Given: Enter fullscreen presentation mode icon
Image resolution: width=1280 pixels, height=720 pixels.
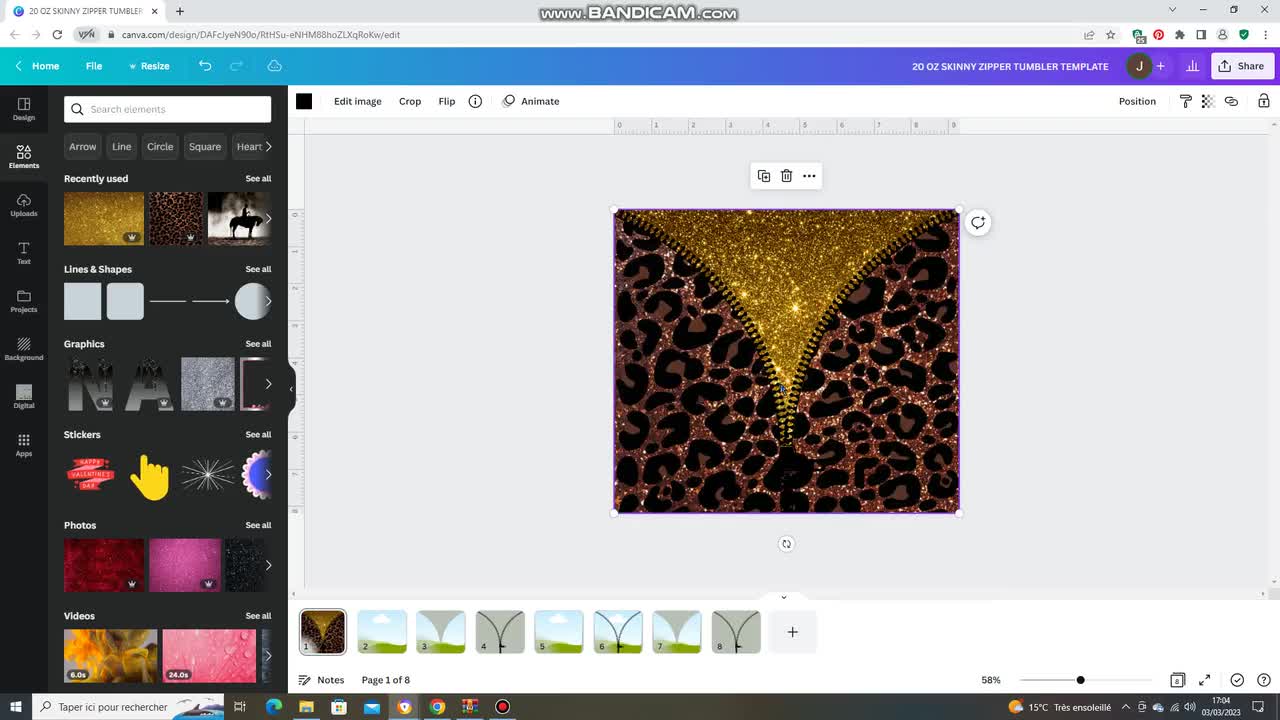Looking at the screenshot, I should (1205, 680).
